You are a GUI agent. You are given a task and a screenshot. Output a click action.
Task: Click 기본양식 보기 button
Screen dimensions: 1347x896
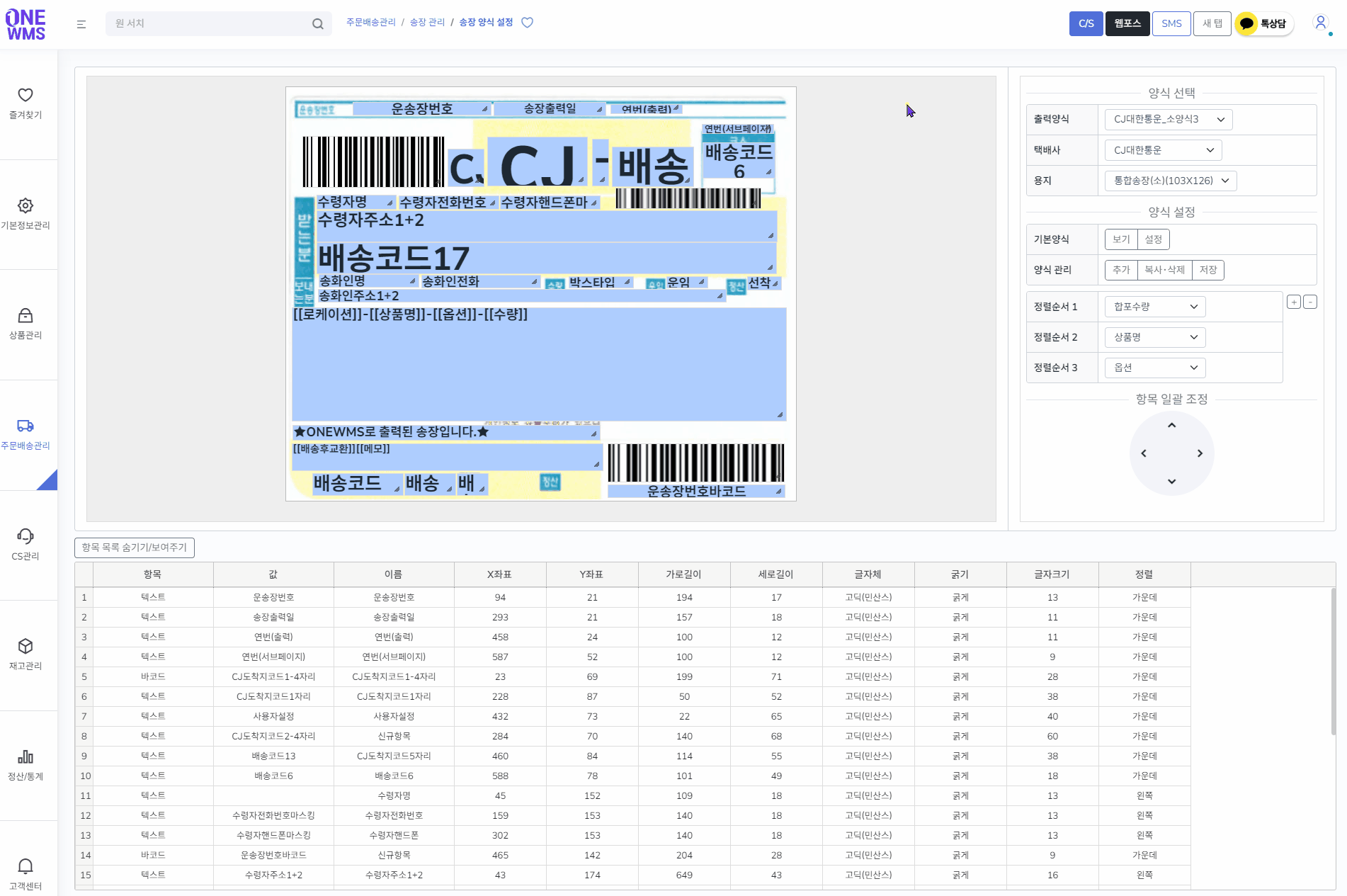[x=1121, y=239]
